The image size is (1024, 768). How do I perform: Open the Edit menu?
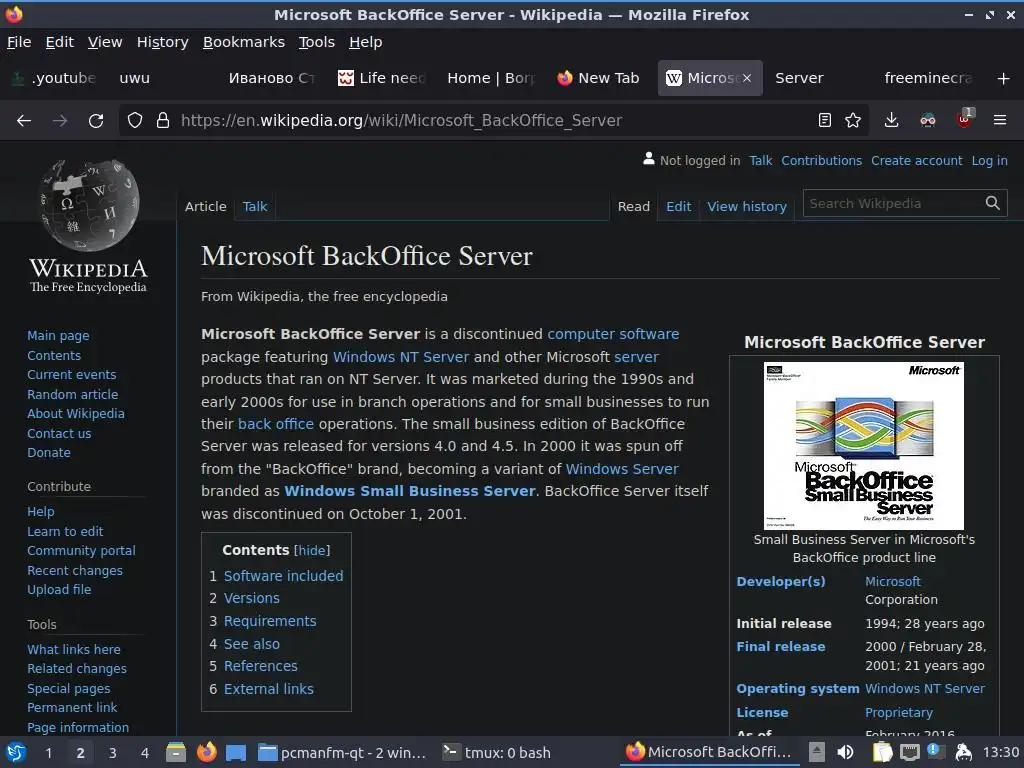tap(59, 42)
